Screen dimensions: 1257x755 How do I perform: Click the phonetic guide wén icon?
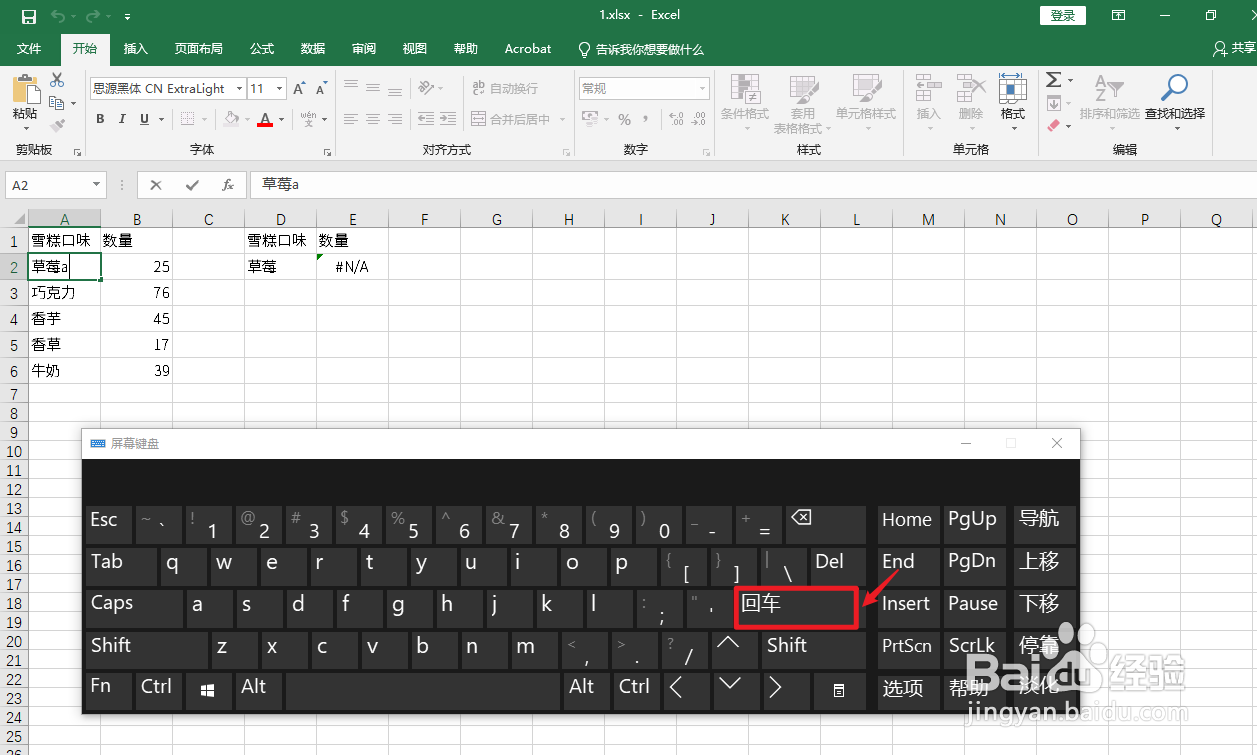click(x=308, y=119)
